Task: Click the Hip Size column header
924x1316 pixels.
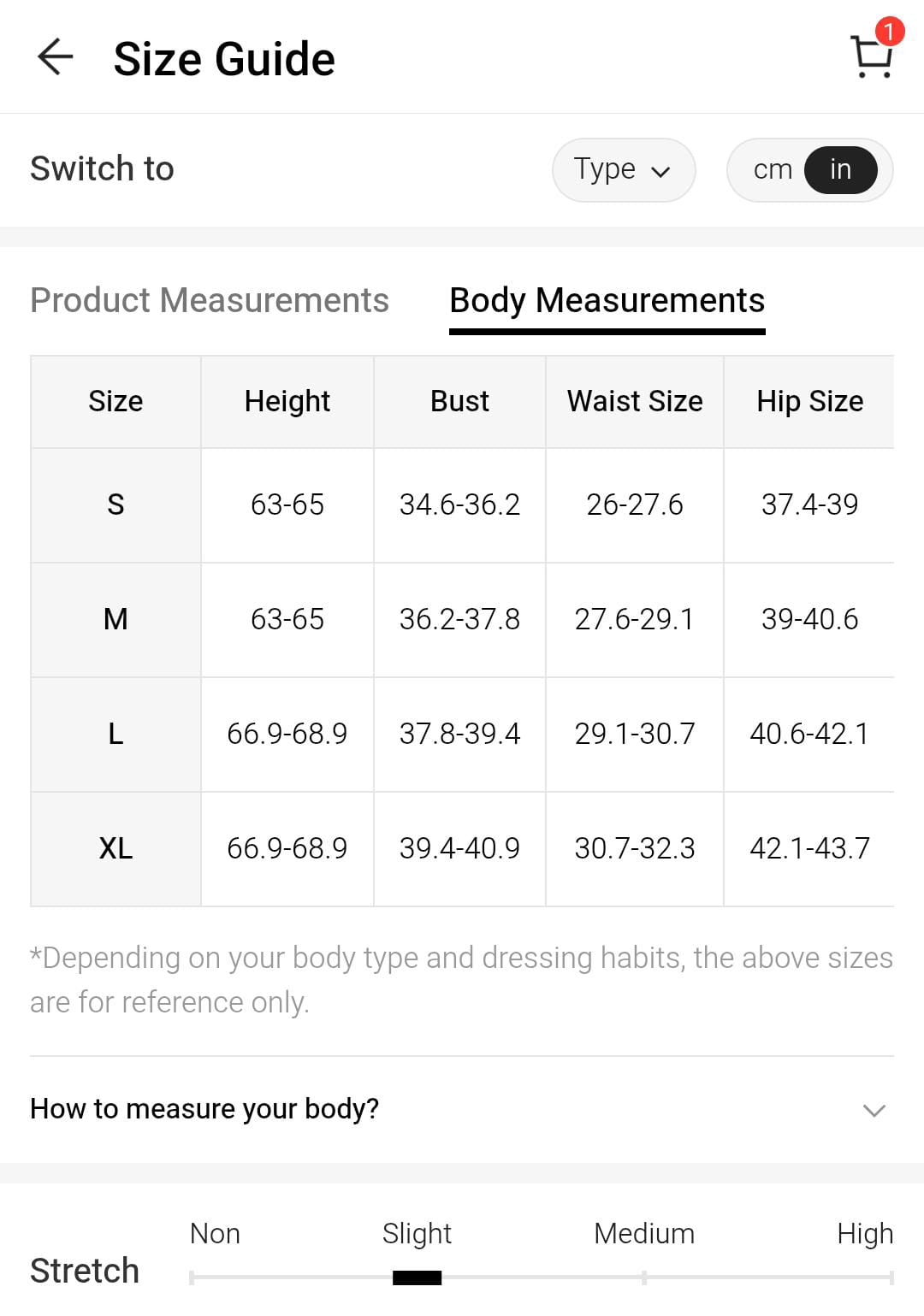Action: click(x=809, y=401)
